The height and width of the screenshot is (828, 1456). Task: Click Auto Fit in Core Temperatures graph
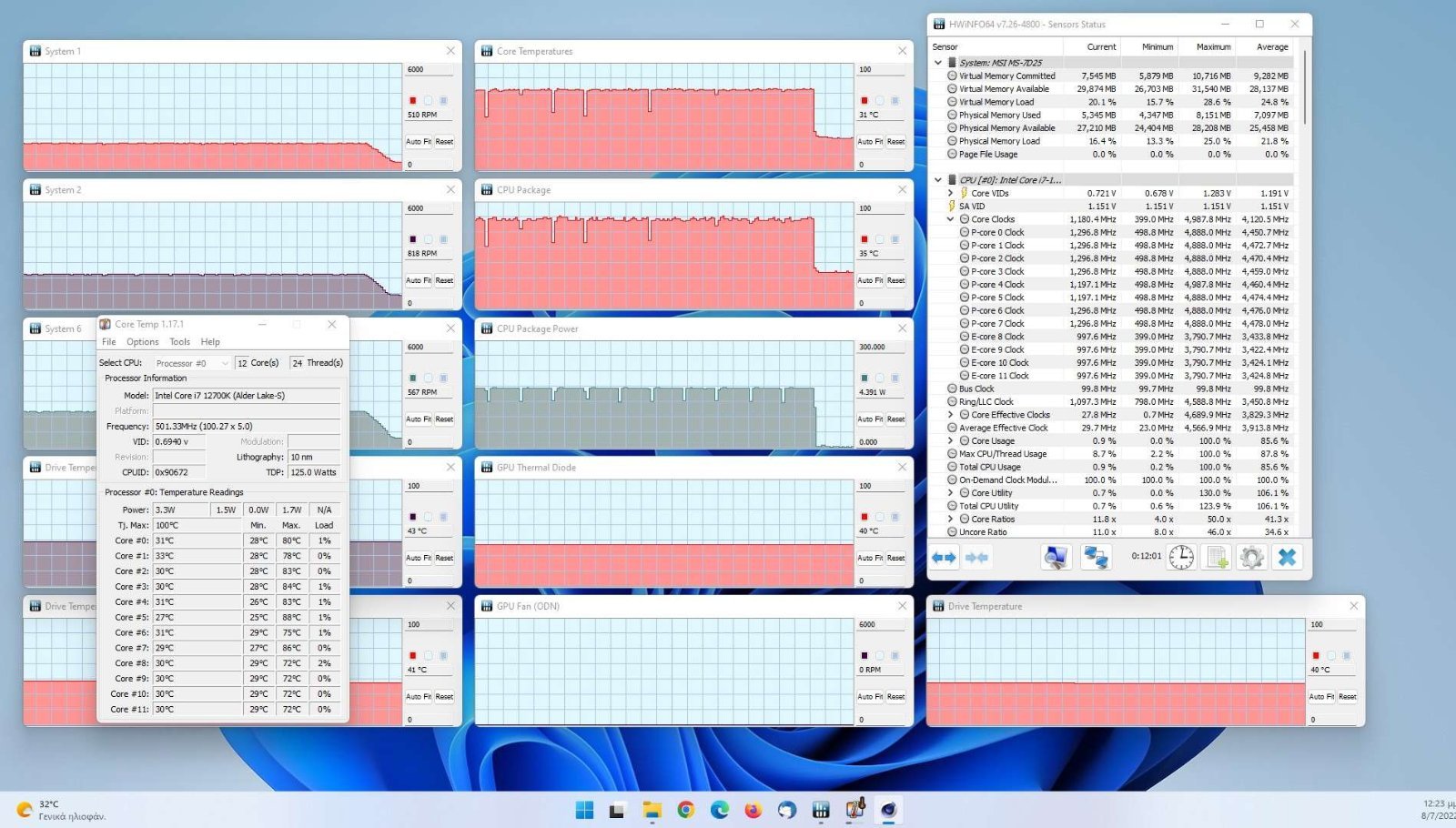(870, 142)
